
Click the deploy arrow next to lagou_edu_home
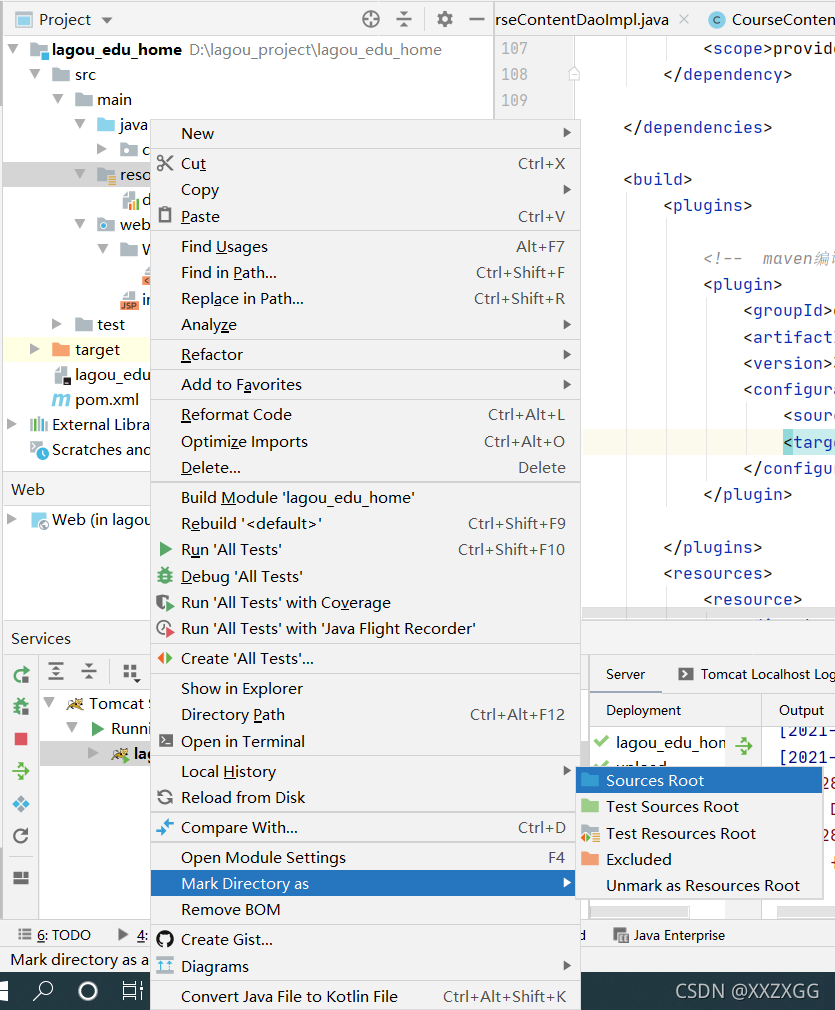point(744,746)
